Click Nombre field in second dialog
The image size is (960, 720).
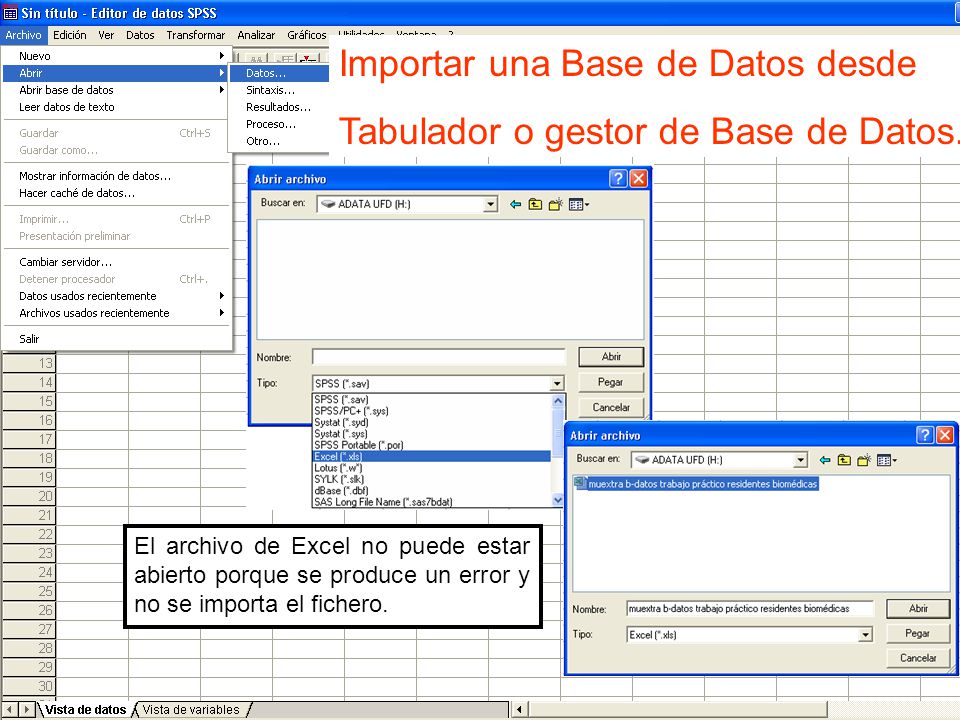coord(750,609)
